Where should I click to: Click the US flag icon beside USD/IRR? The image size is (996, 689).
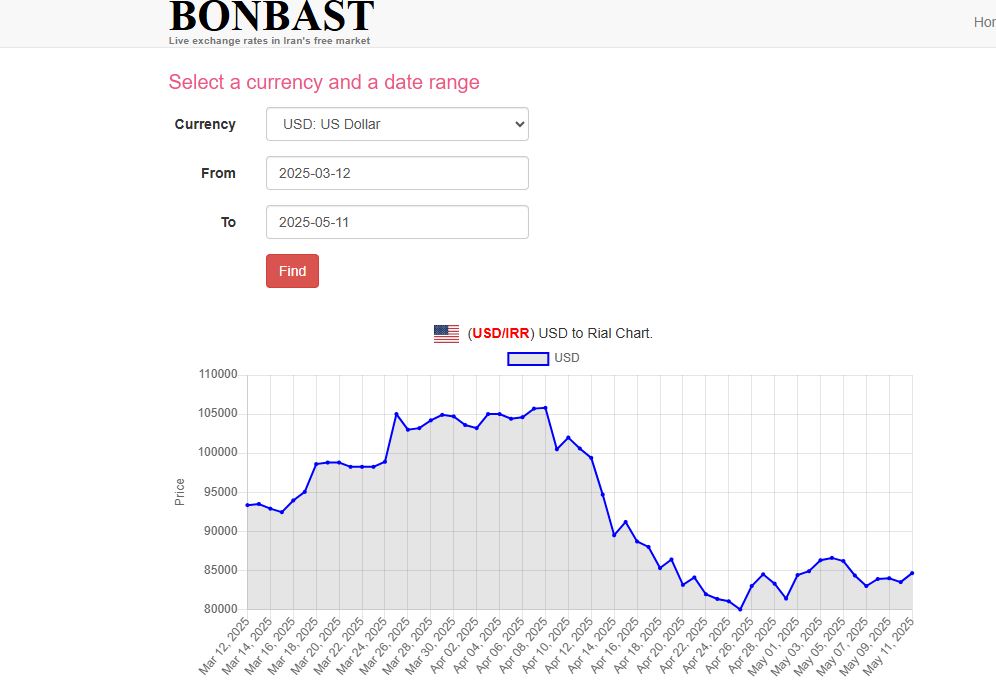[x=446, y=332]
